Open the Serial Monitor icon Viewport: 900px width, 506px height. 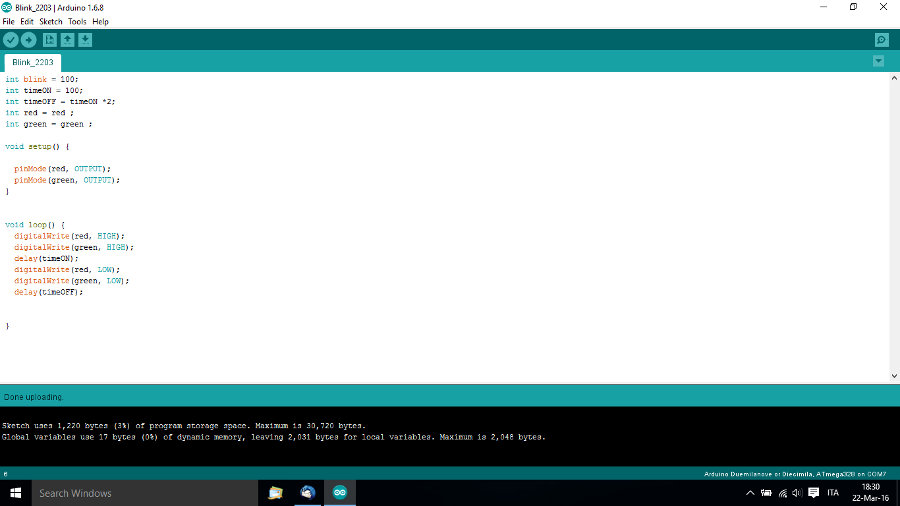pyautogui.click(x=882, y=40)
